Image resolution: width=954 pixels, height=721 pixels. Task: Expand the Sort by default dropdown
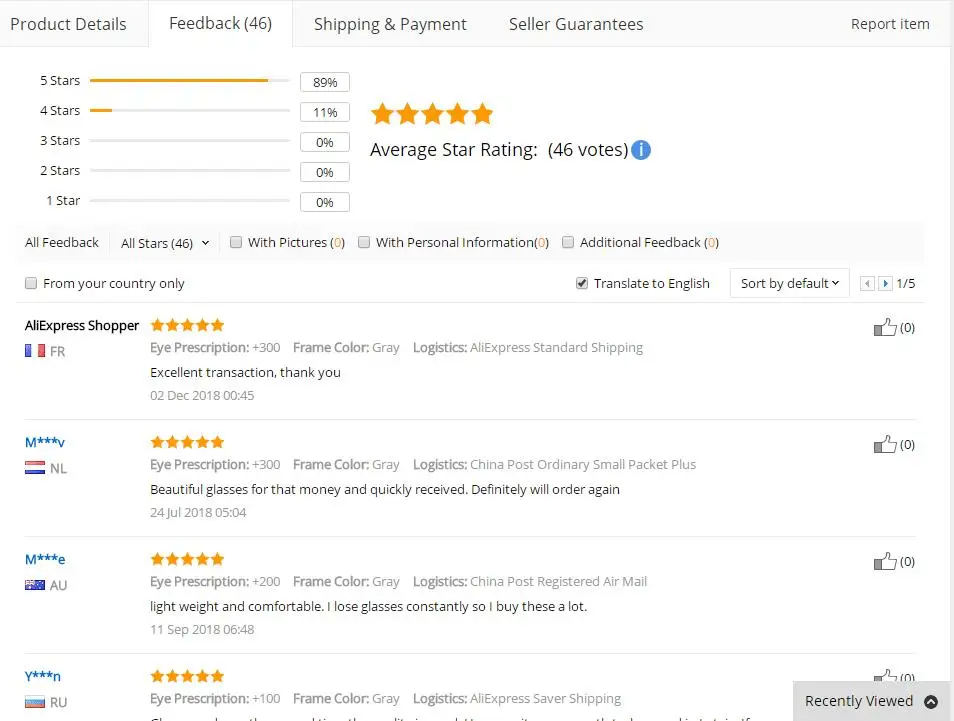coord(790,284)
